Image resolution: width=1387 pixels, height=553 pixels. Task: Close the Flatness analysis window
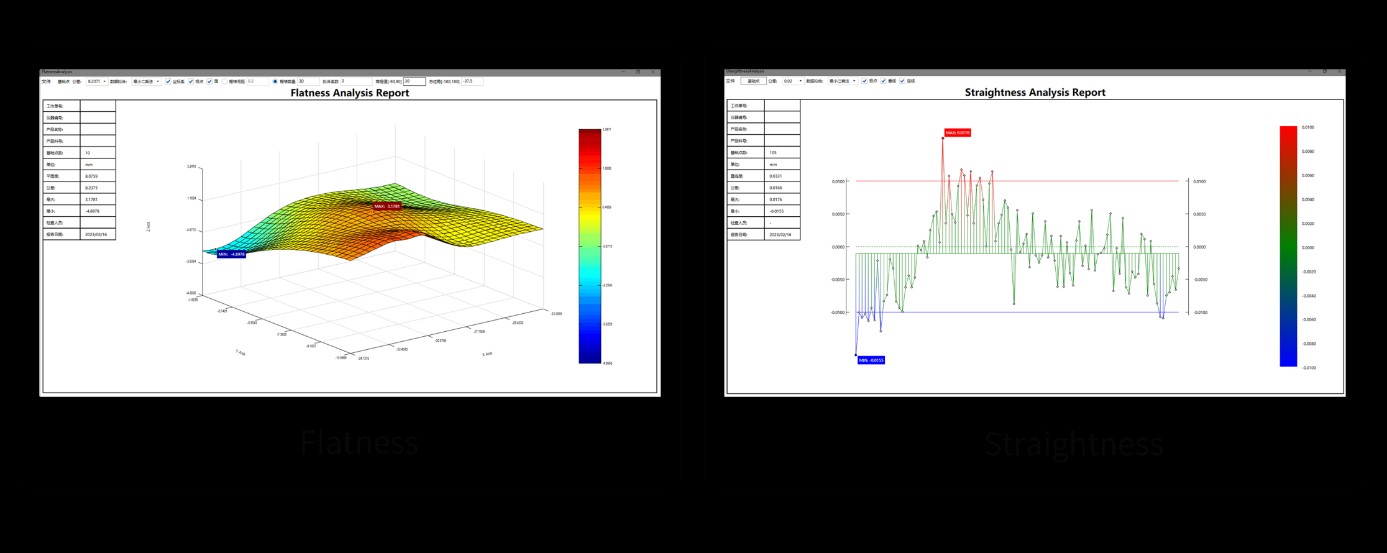pos(653,71)
